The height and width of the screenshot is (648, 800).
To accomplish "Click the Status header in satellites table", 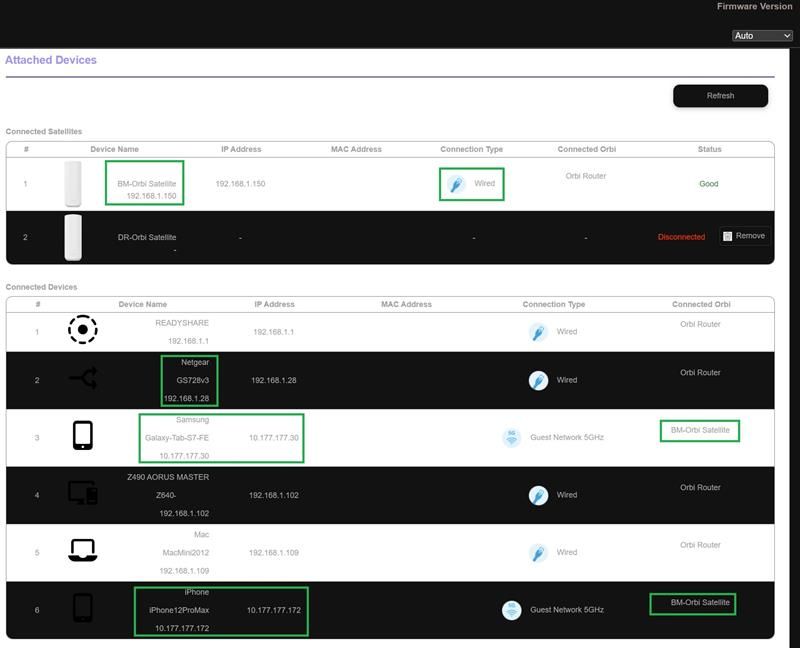I will tap(709, 149).
